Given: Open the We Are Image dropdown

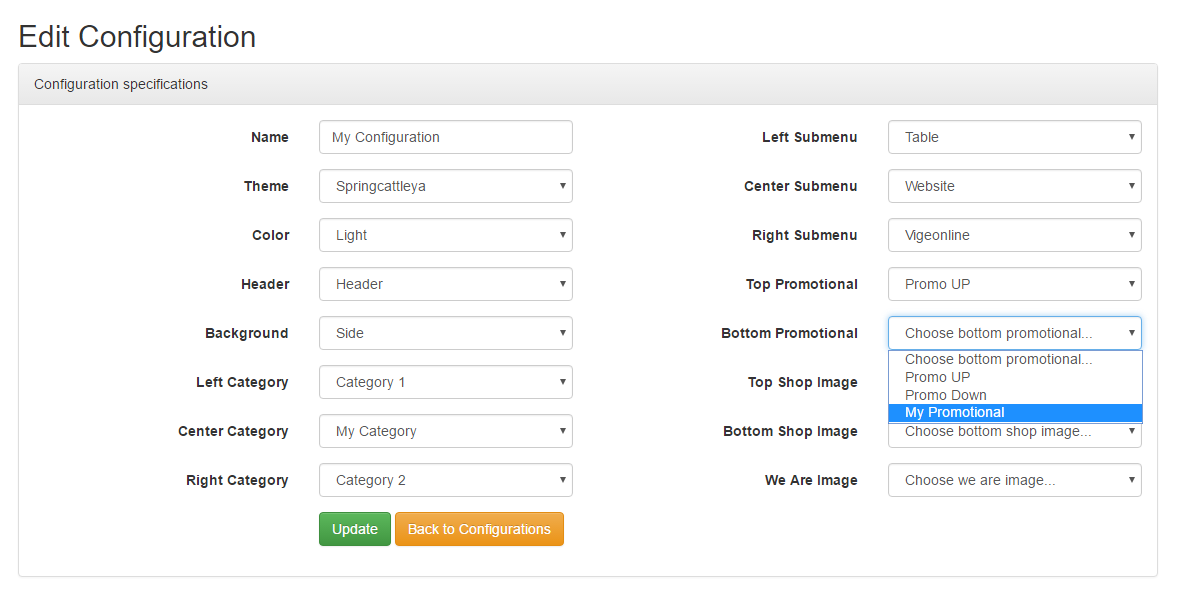Looking at the screenshot, I should (x=1015, y=480).
